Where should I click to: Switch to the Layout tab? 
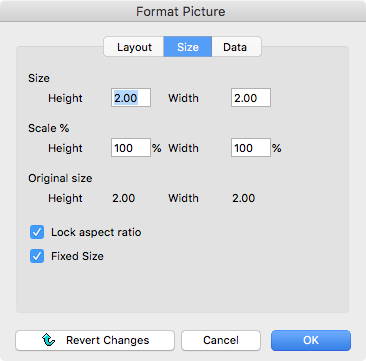click(134, 47)
